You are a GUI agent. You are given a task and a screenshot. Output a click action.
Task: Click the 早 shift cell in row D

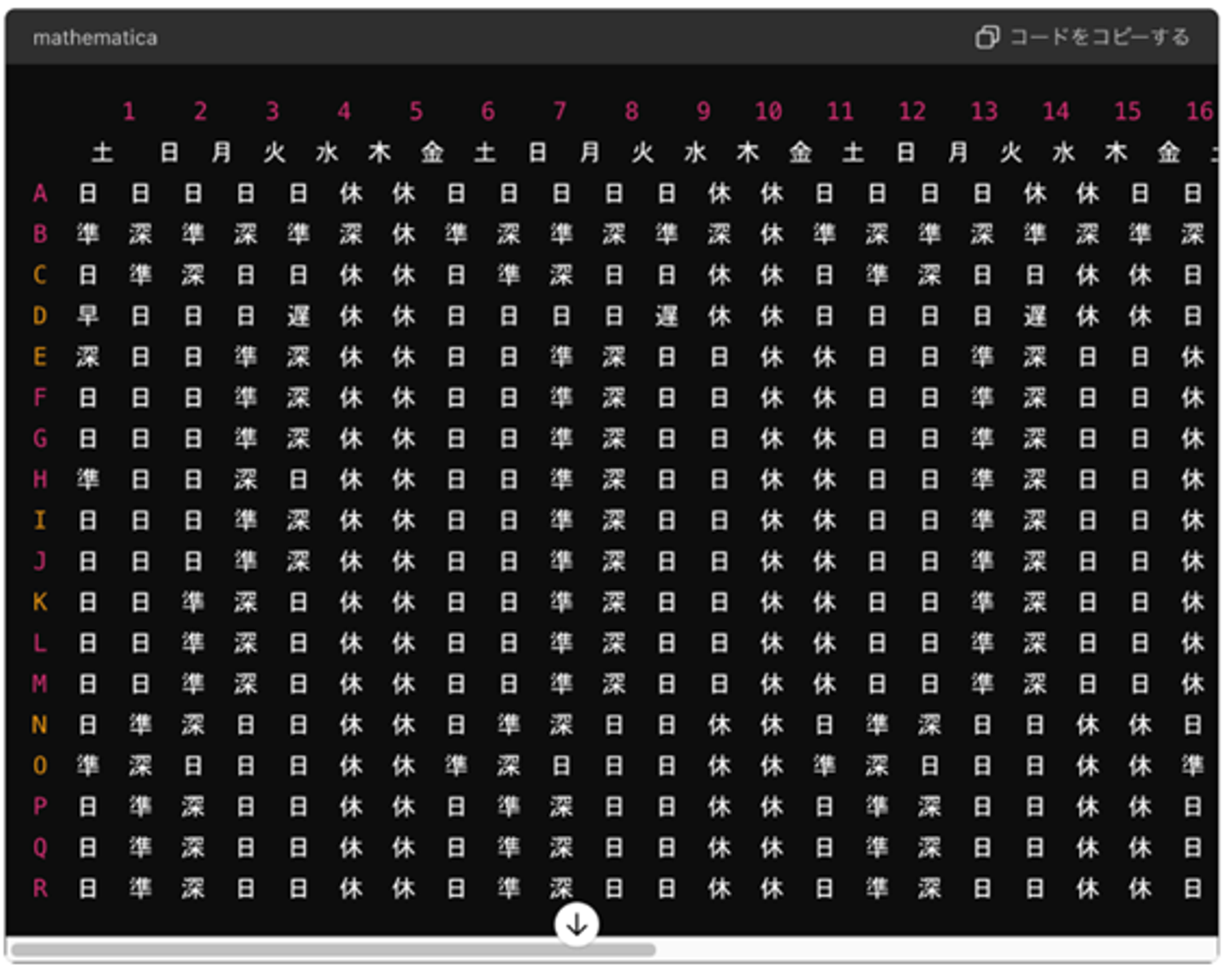click(87, 316)
